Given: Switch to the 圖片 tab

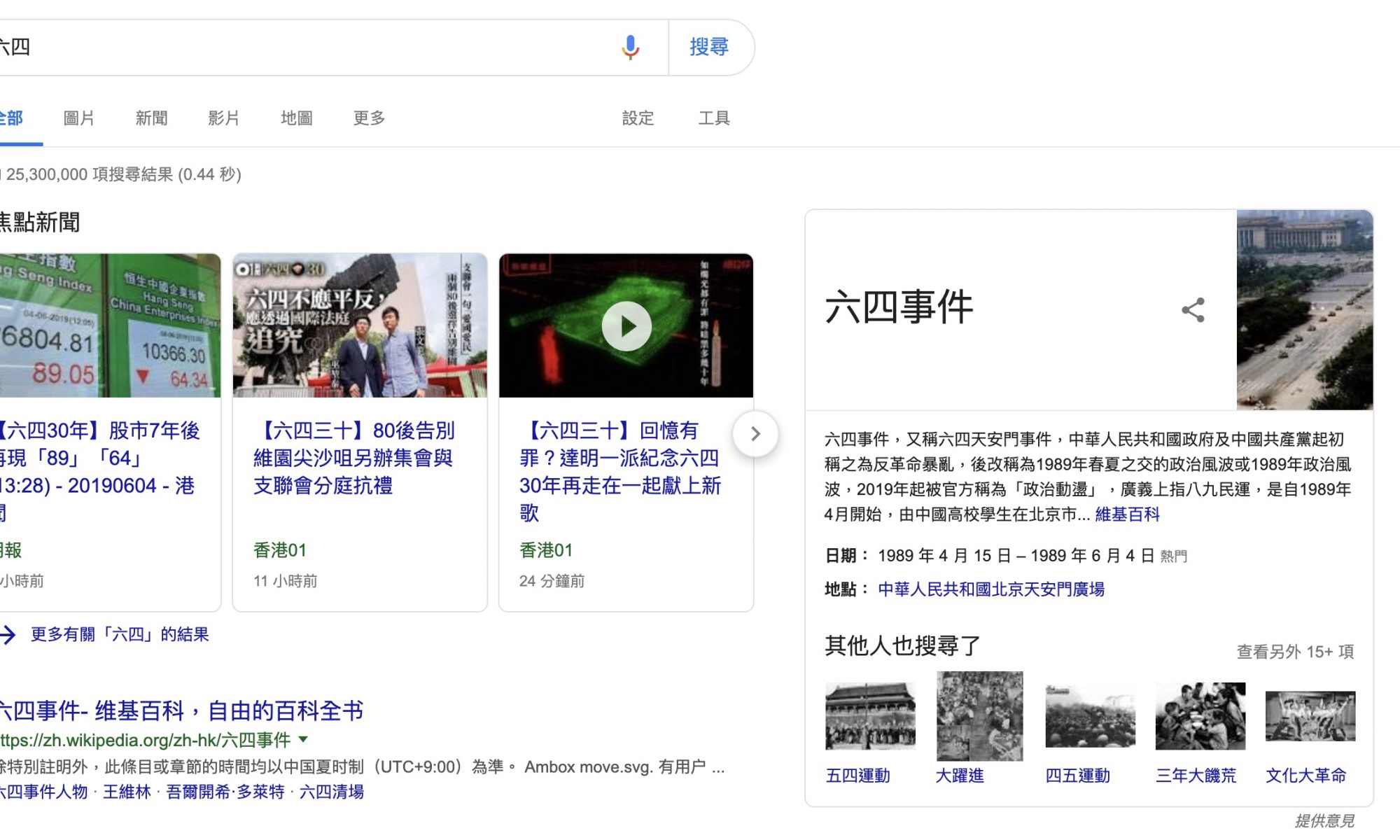Looking at the screenshot, I should click(x=78, y=118).
